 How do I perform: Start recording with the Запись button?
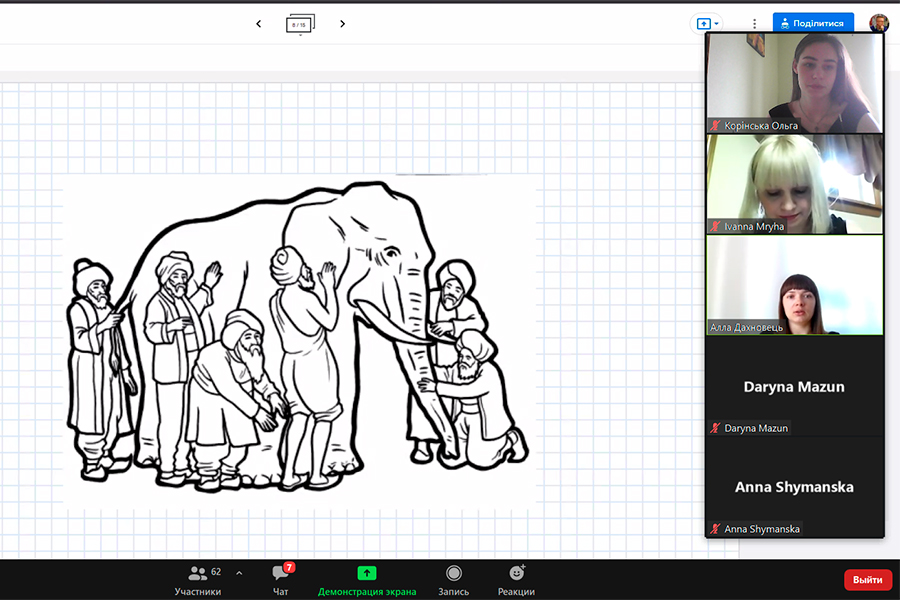coord(453,578)
